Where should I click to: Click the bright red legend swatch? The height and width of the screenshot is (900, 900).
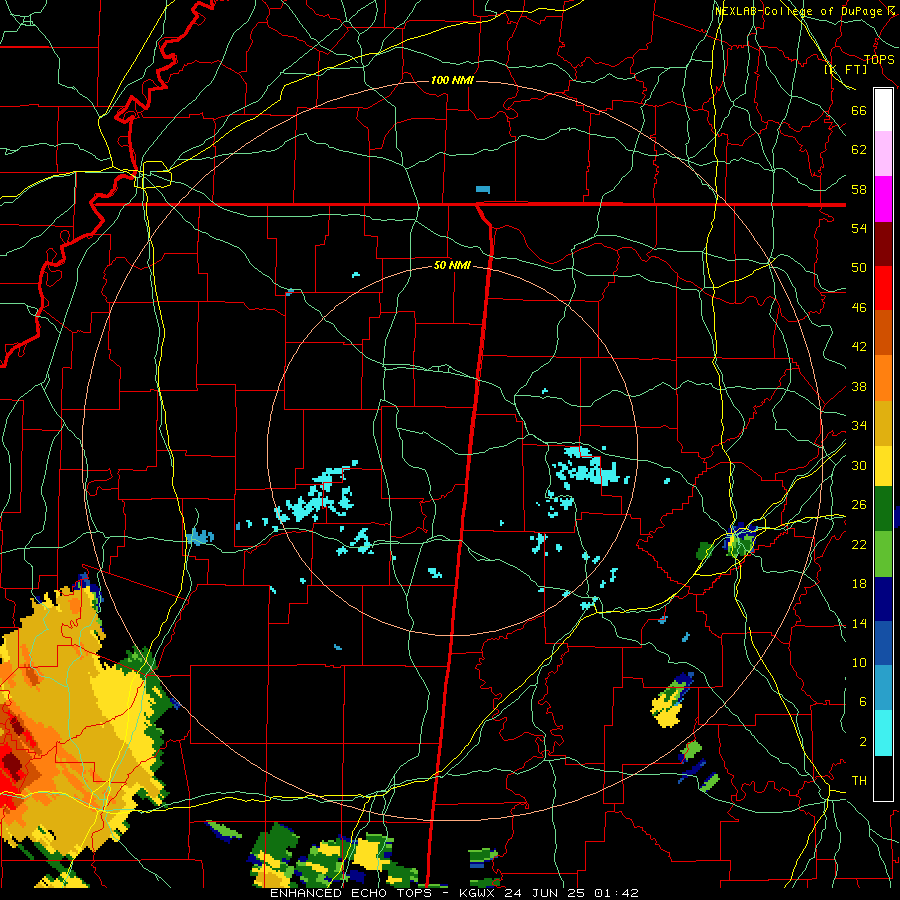click(x=883, y=288)
